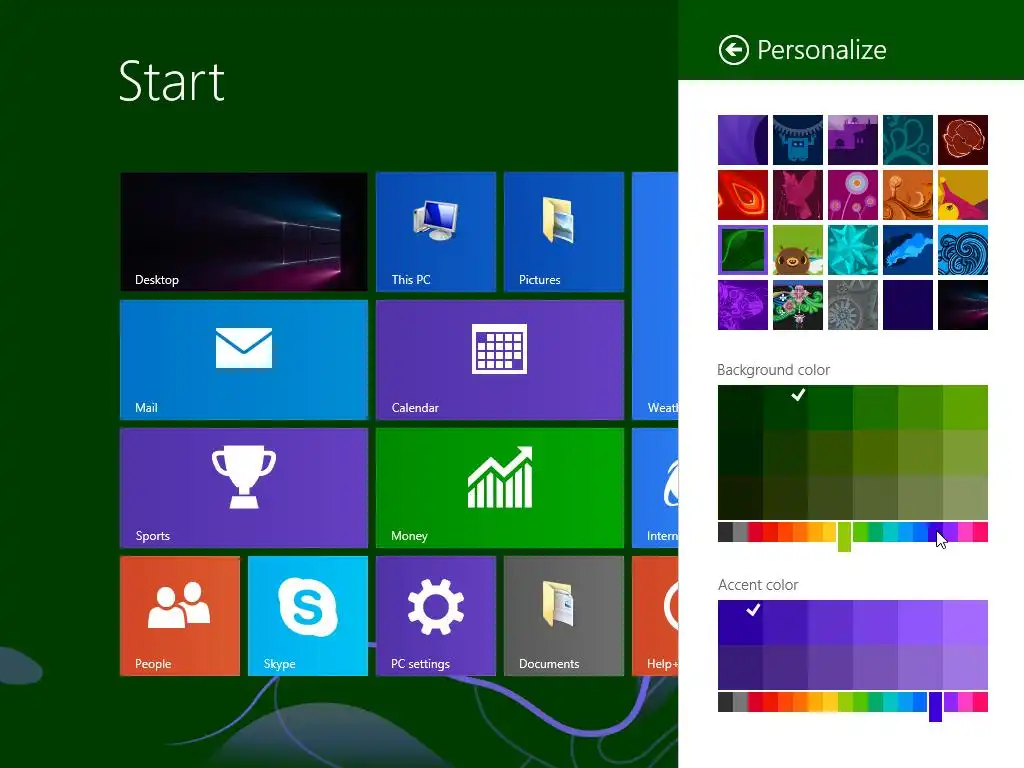Pick the brightest green background shade

coord(965,408)
